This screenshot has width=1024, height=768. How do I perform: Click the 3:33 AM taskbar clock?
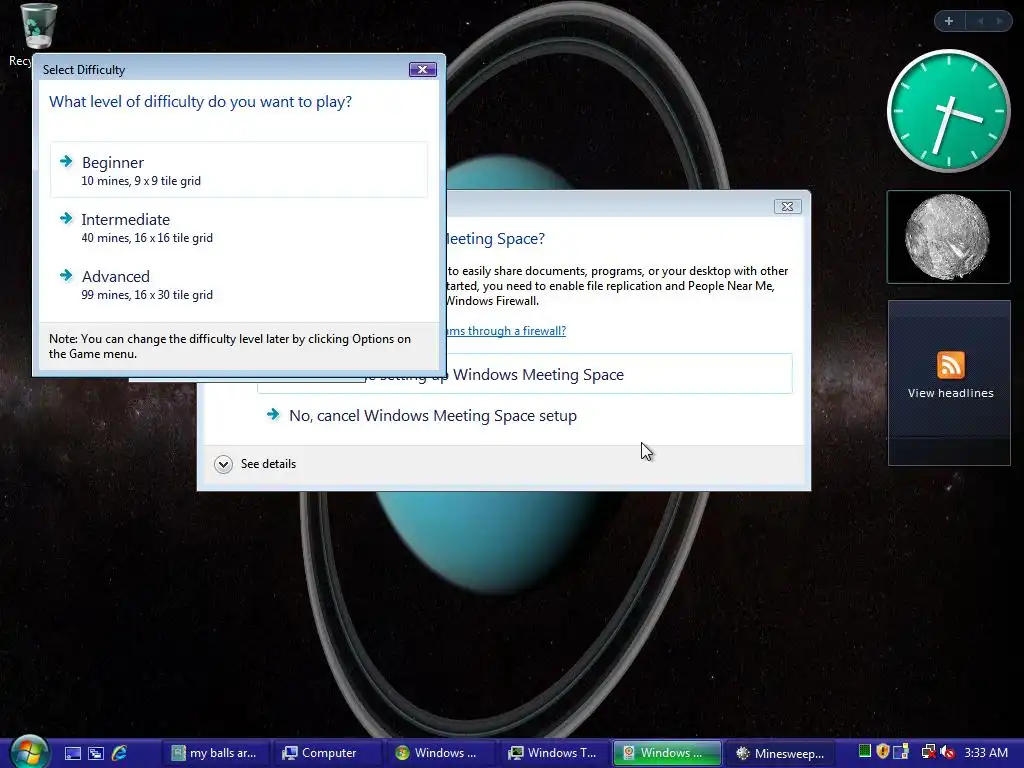(x=986, y=753)
